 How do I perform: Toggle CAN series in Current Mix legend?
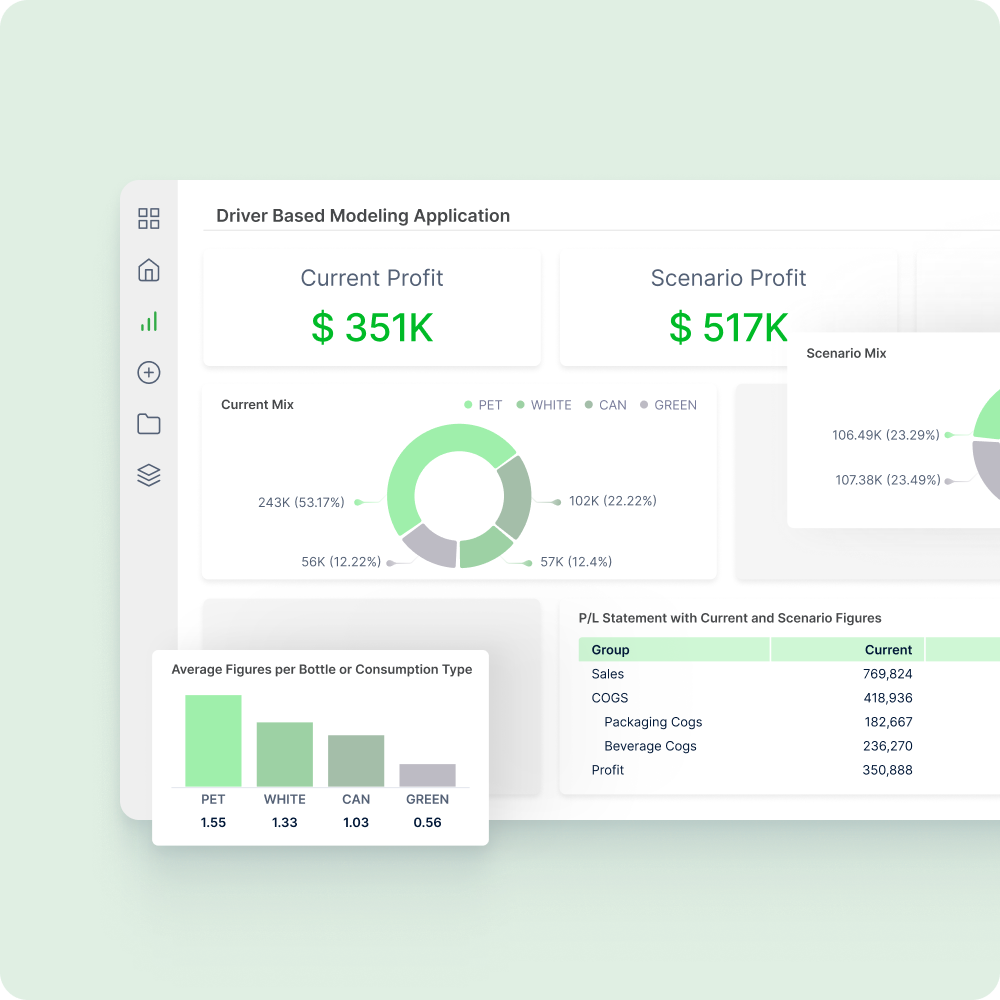pos(605,405)
